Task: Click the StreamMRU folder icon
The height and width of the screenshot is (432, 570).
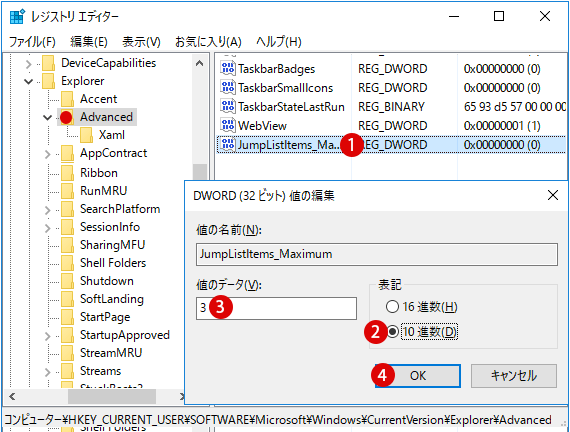Action: tap(68, 353)
